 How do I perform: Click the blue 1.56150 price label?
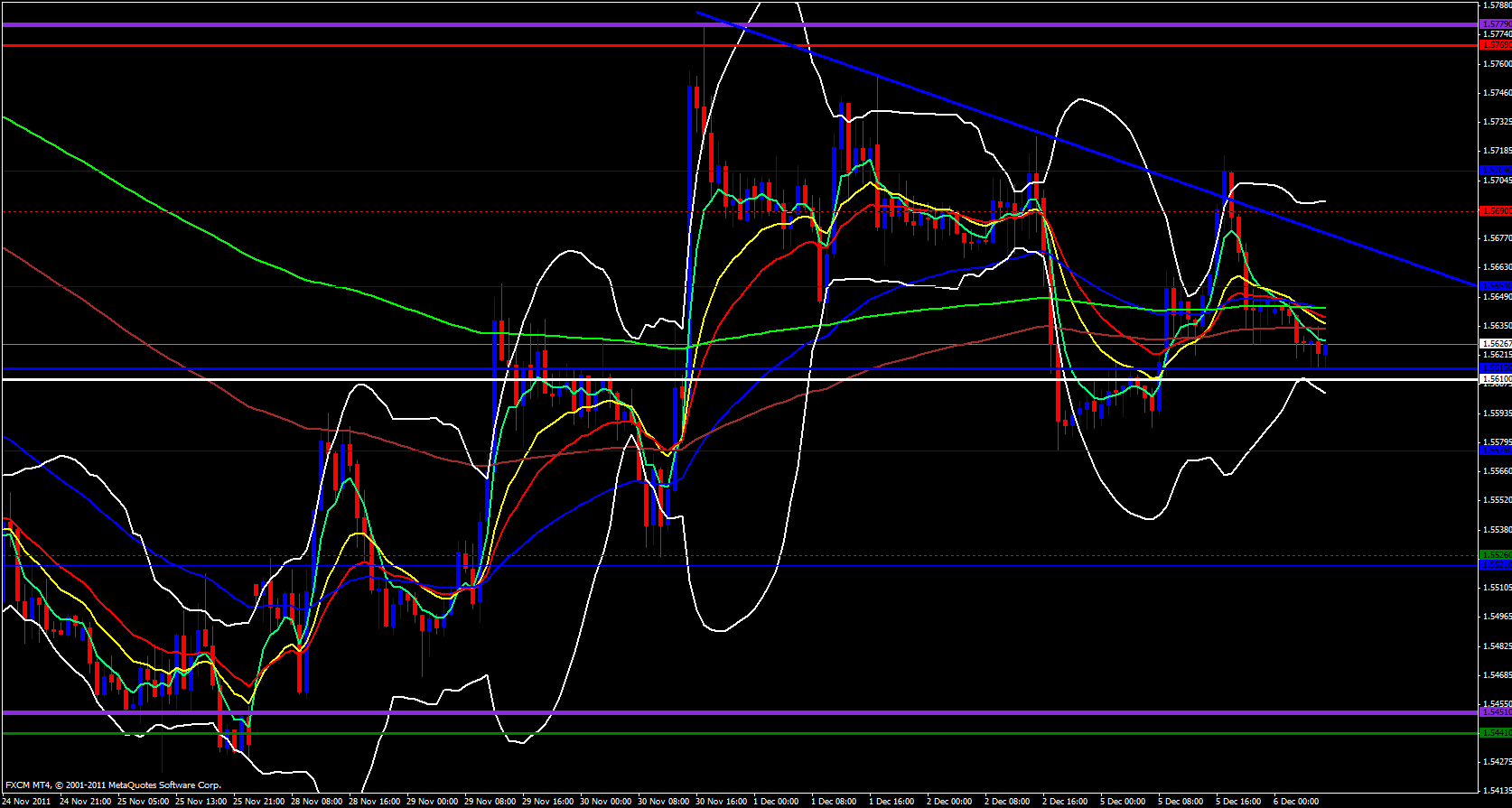coord(1496,368)
